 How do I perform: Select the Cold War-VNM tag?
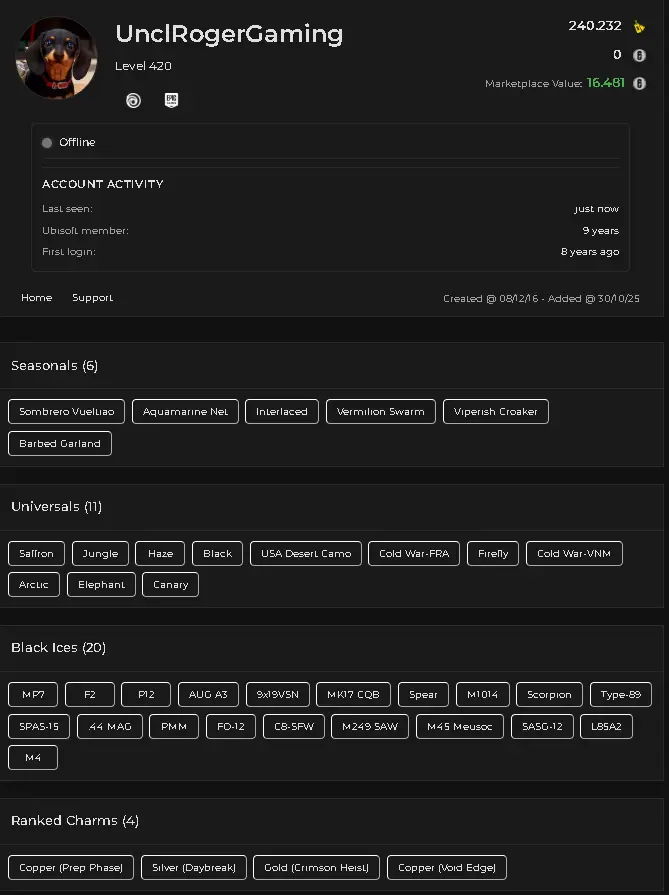click(574, 554)
